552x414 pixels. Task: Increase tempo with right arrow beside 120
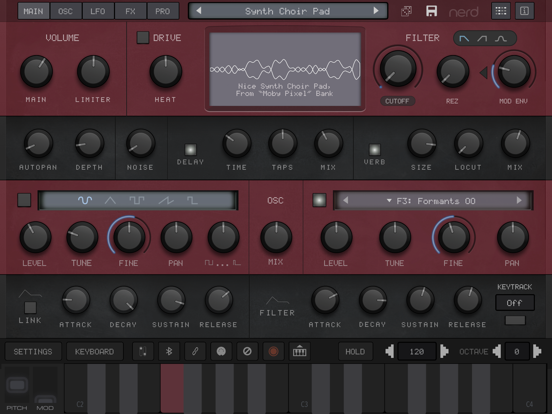pyautogui.click(x=444, y=351)
